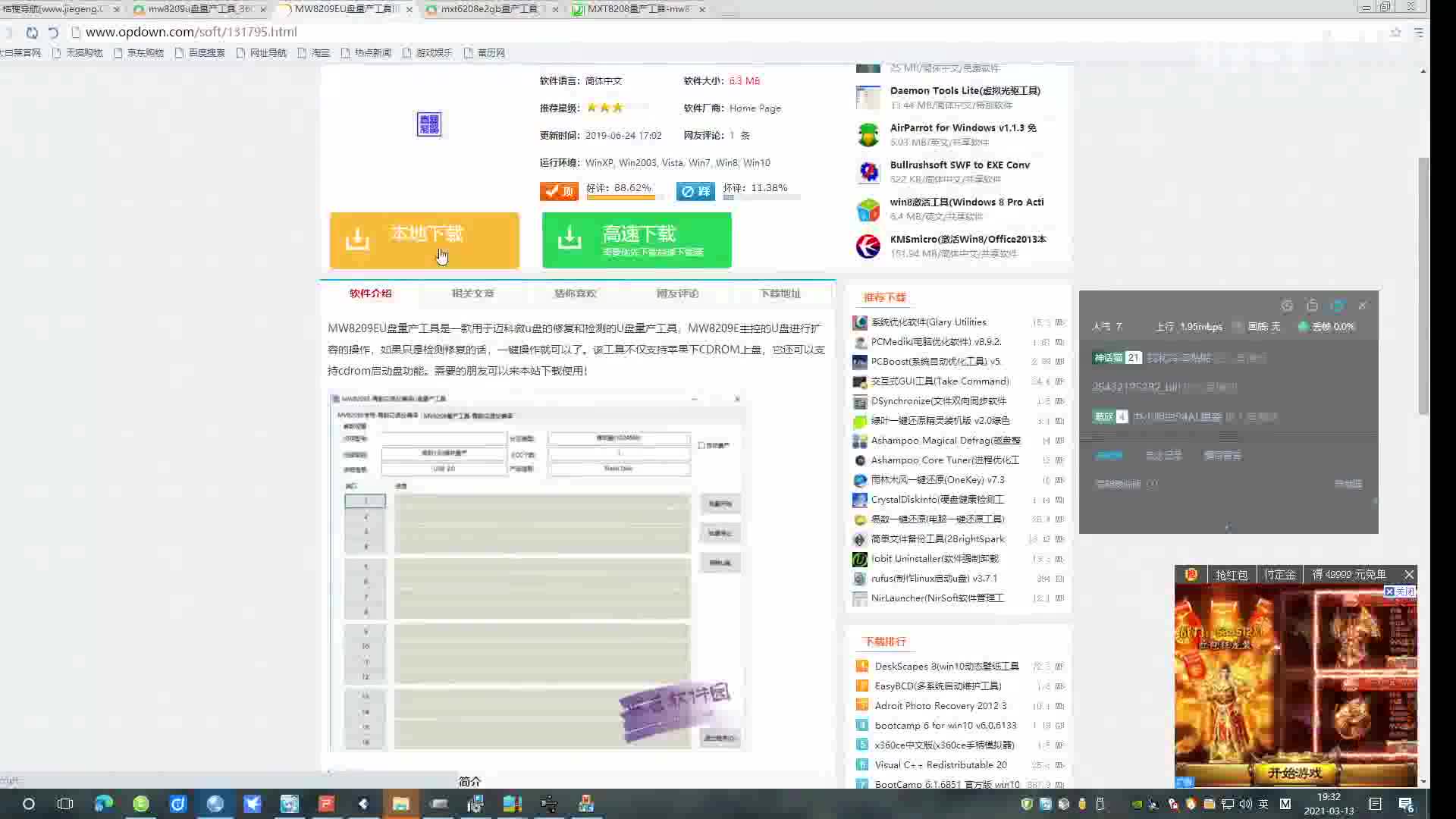This screenshot has height=819, width=1456.
Task: Open the 天猫购物 bookmark
Action: (x=77, y=52)
